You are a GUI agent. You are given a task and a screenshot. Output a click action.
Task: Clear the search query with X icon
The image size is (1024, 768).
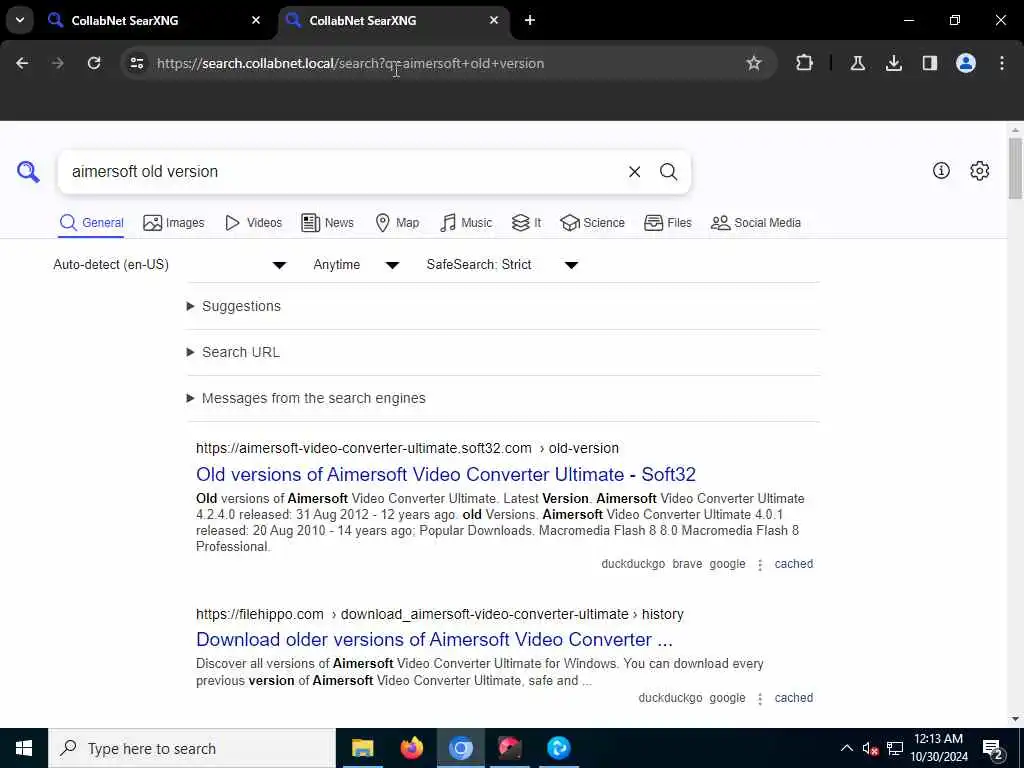click(x=634, y=172)
